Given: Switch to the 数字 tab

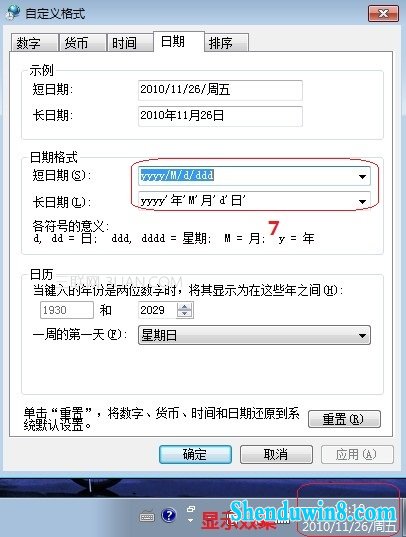Looking at the screenshot, I should coord(34,43).
